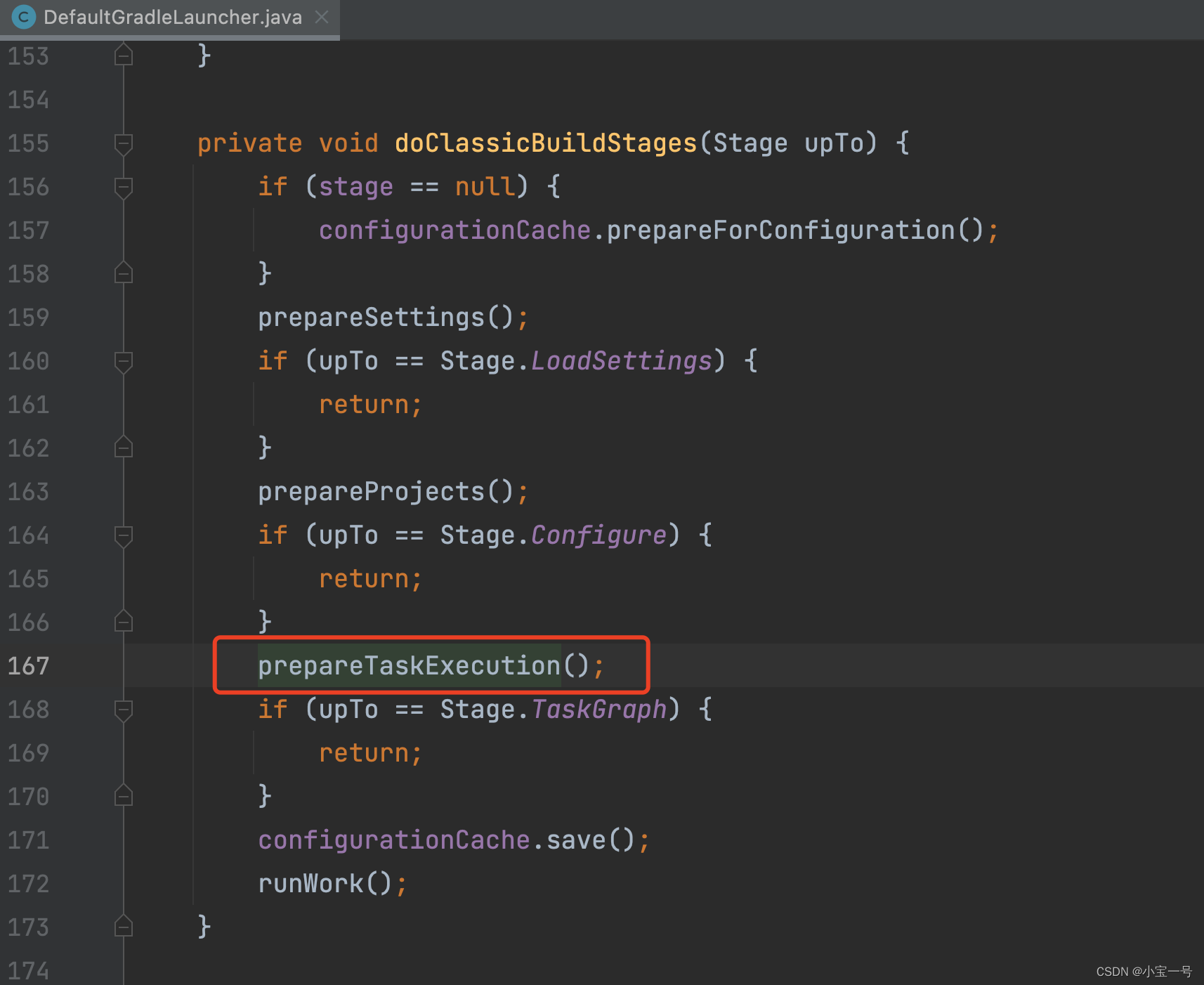Click the return statement on line 161
The height and width of the screenshot is (985, 1204).
point(370,404)
